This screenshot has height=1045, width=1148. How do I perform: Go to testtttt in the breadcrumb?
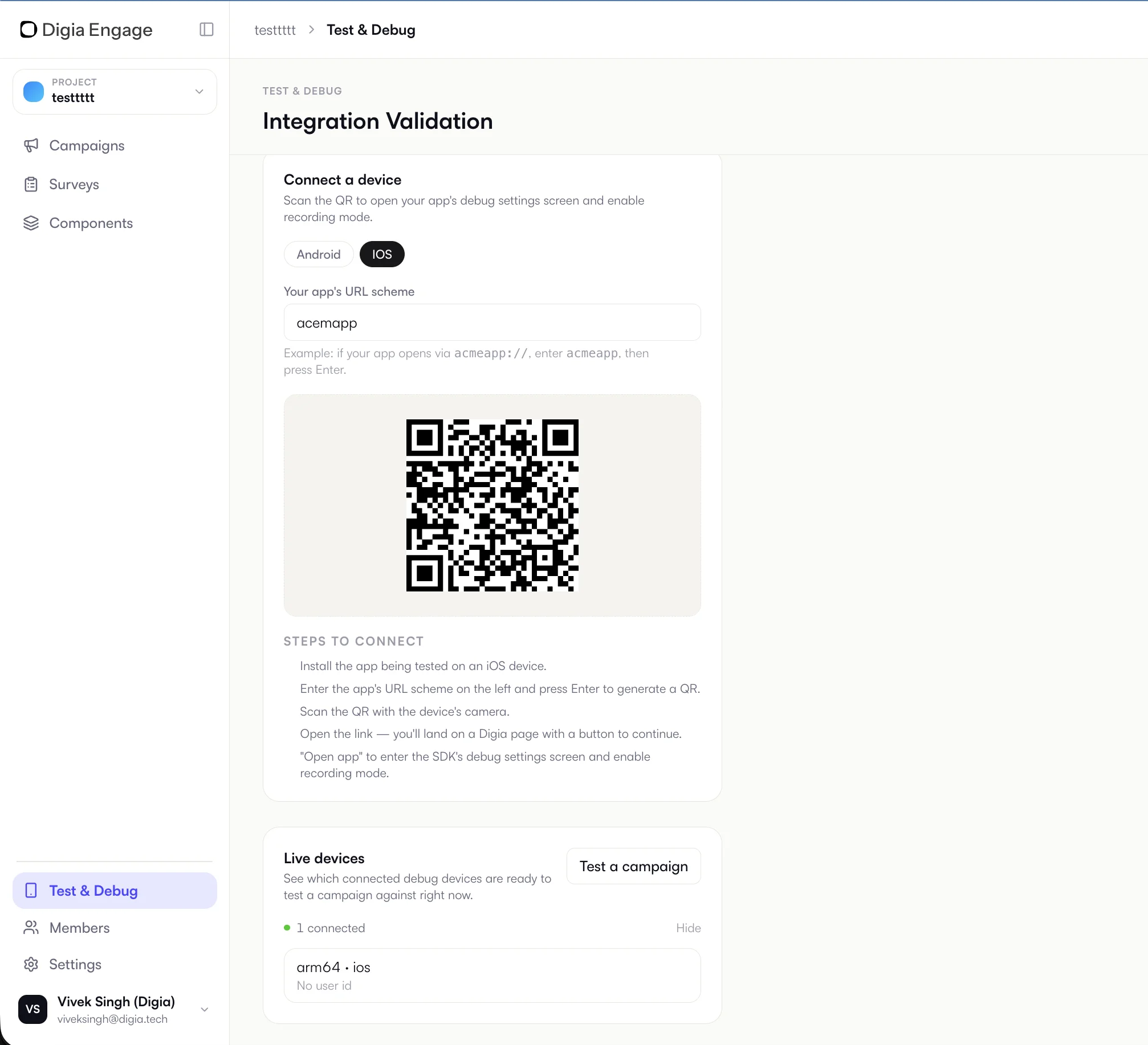(x=275, y=30)
